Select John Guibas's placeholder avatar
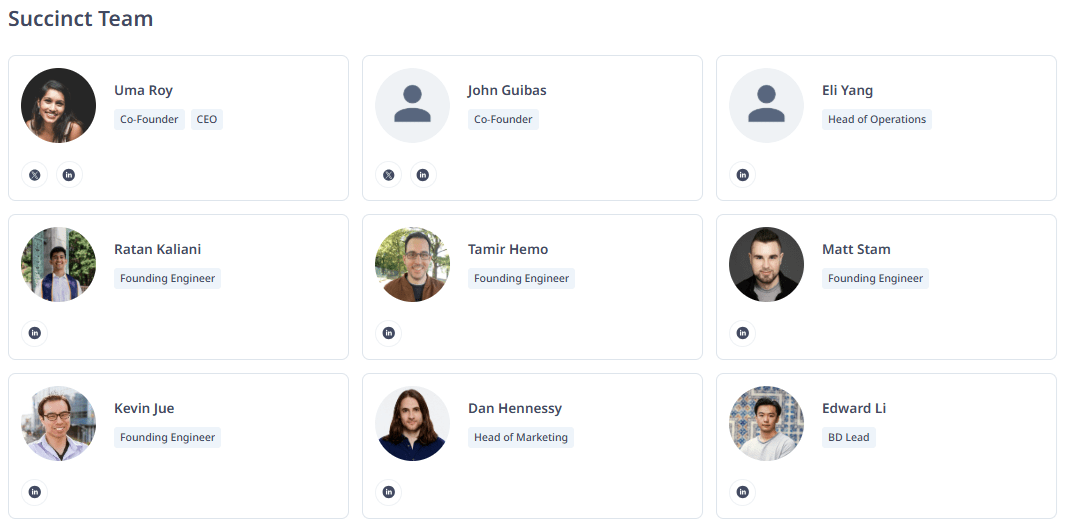The width and height of the screenshot is (1071, 529). [x=412, y=106]
